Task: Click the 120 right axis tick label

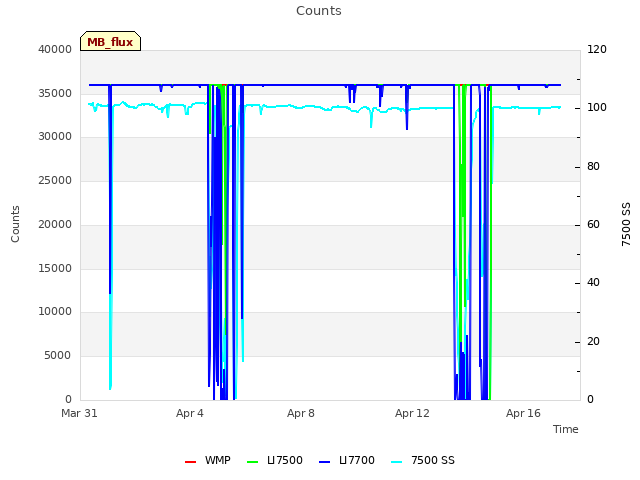Action: [597, 49]
